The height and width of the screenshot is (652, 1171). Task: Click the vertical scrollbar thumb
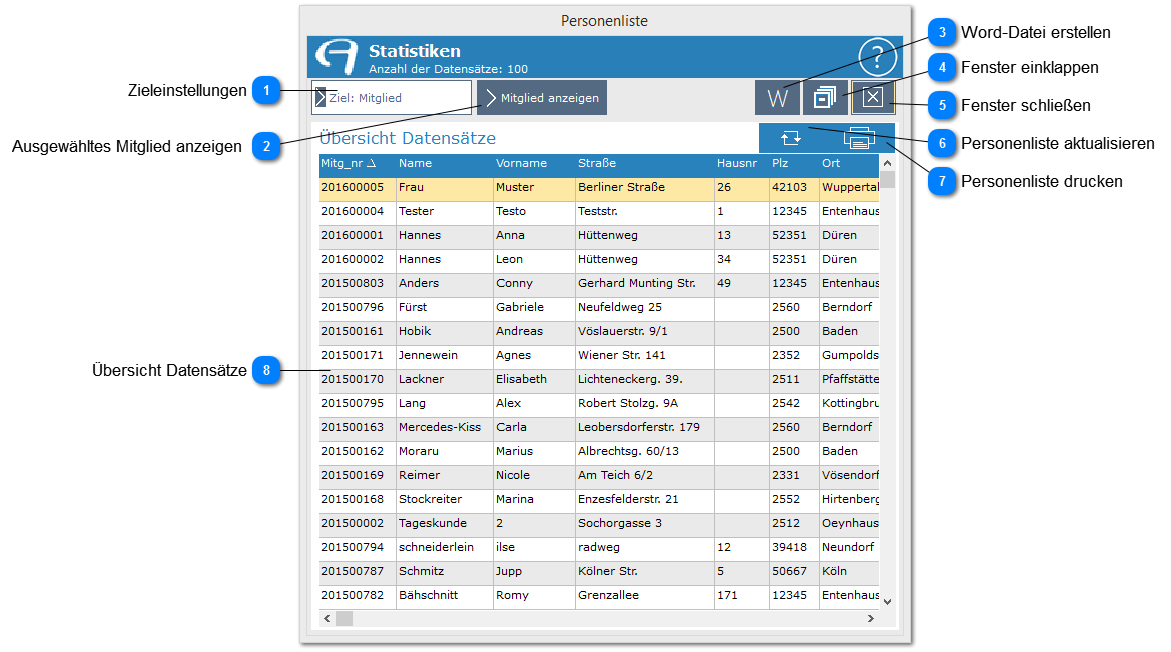887,180
